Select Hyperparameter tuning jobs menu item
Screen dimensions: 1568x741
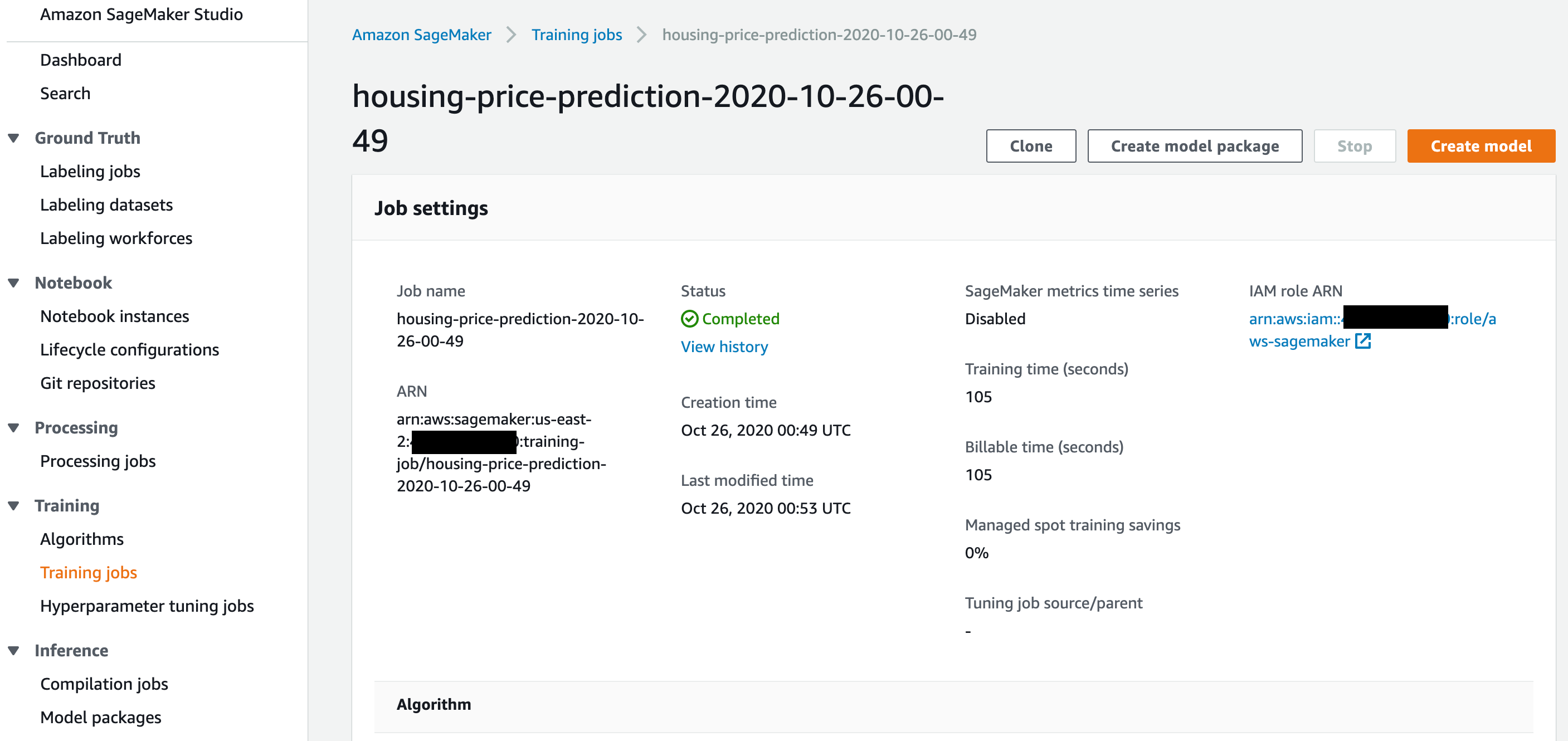point(147,606)
